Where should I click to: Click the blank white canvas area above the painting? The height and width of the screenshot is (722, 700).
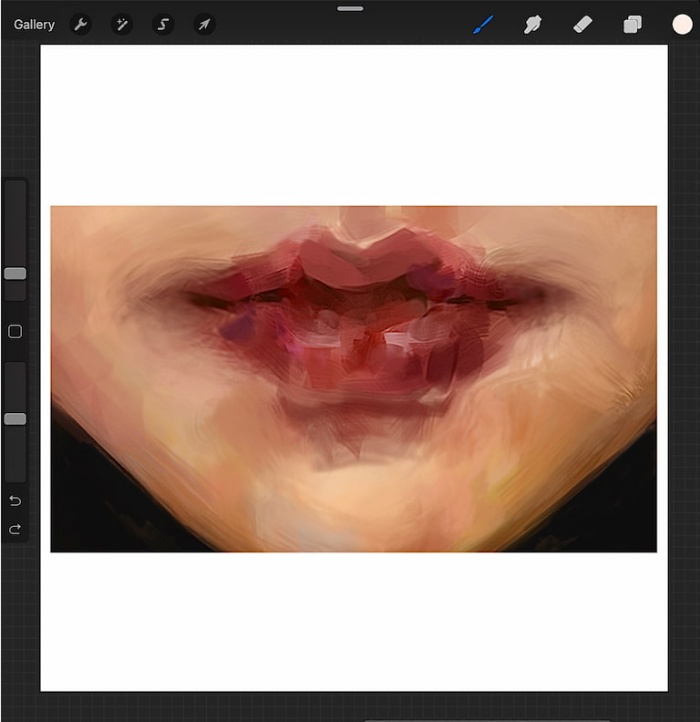[x=354, y=125]
